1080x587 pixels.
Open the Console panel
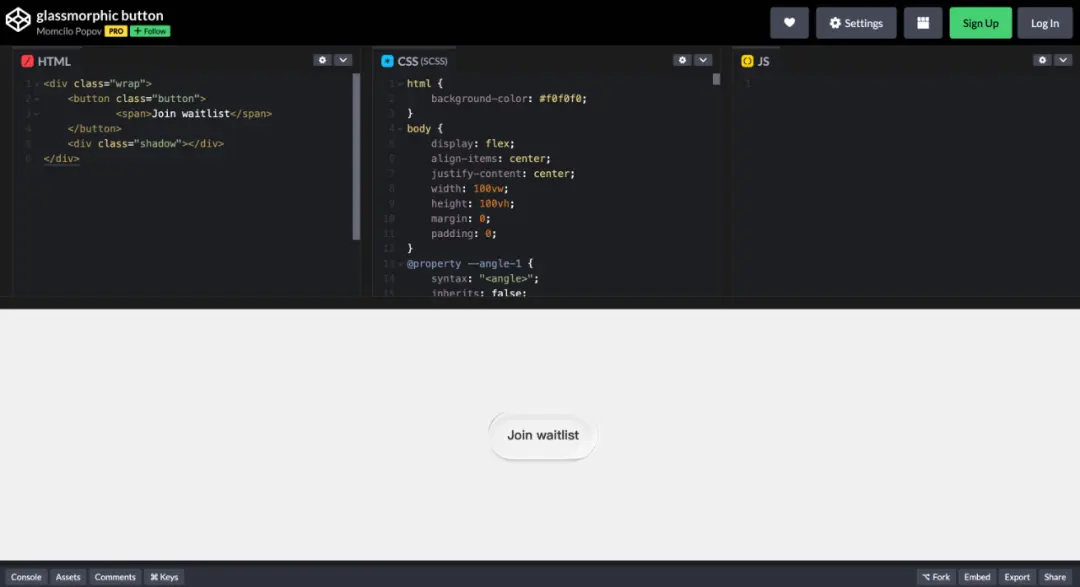26,577
